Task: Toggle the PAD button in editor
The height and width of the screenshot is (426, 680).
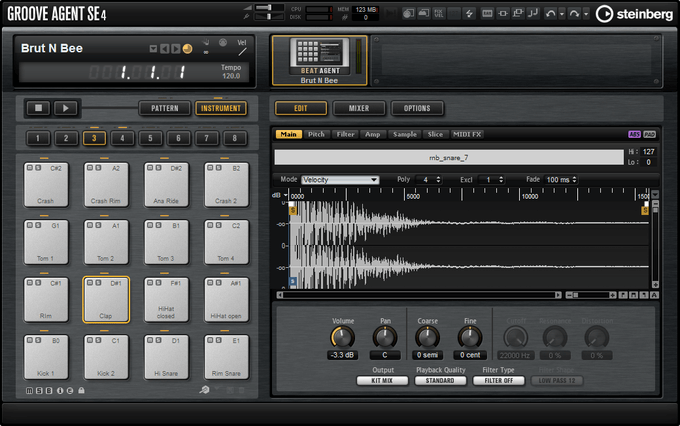Action: click(649, 134)
